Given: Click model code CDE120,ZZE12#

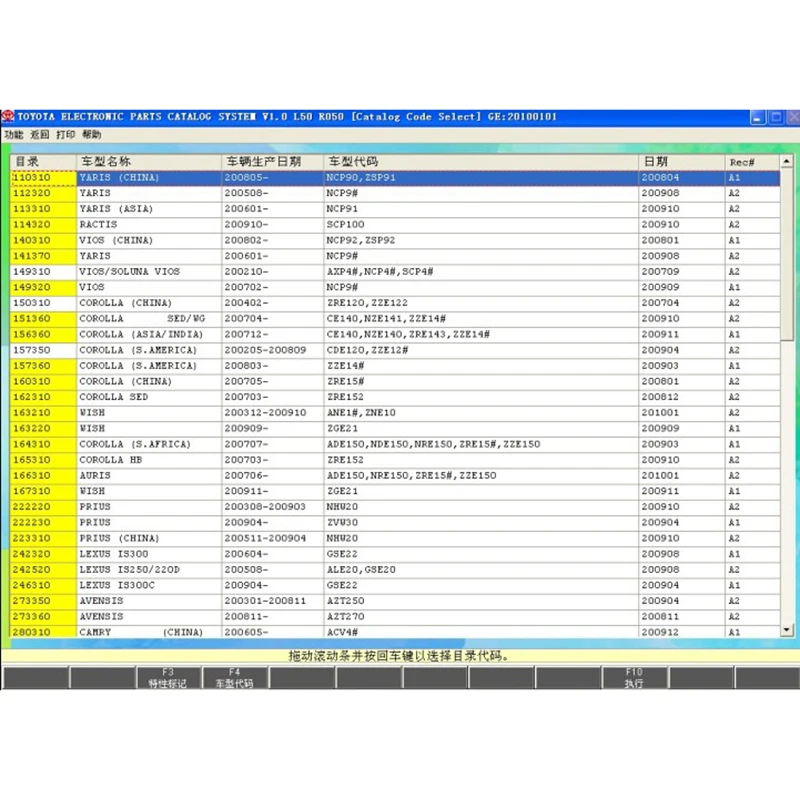Looking at the screenshot, I should click(x=367, y=351).
